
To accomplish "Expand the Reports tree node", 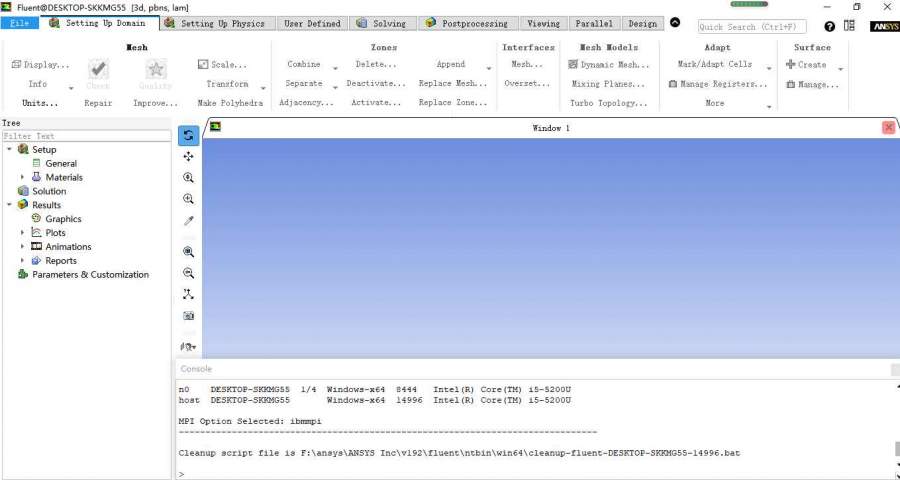I will pyautogui.click(x=22, y=260).
